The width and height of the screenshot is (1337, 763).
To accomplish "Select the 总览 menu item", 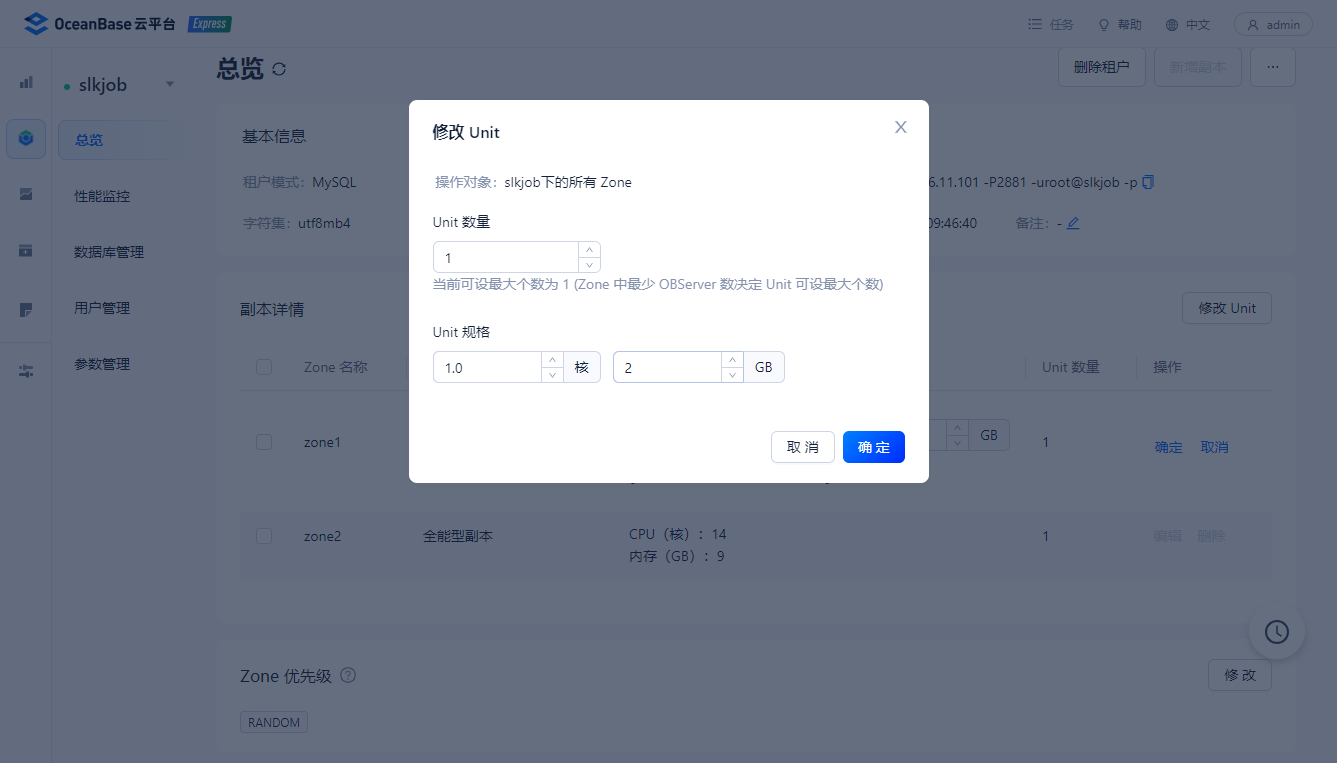I will pyautogui.click(x=120, y=140).
